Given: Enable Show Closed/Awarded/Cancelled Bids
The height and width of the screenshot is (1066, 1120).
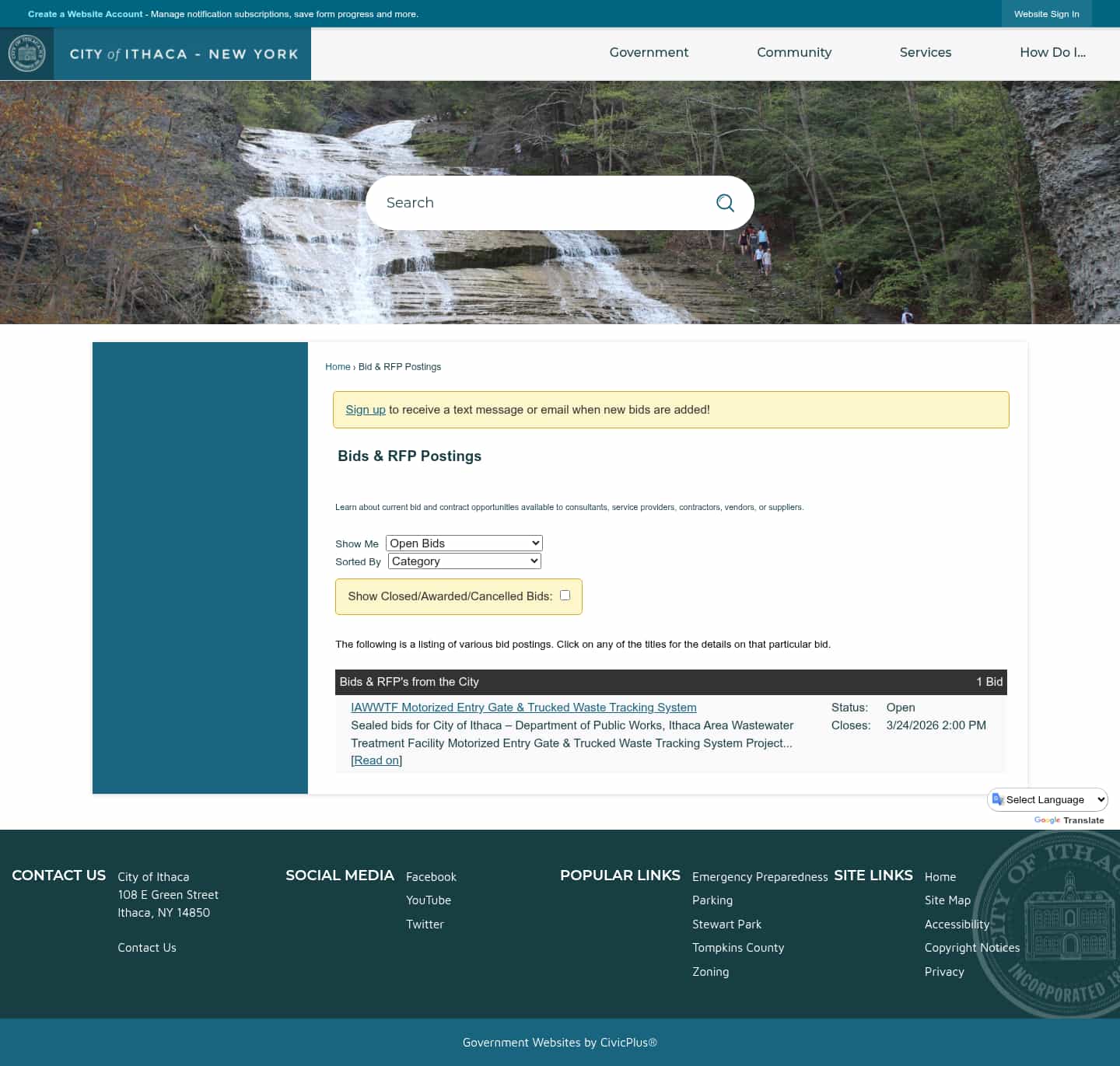Looking at the screenshot, I should pos(565,595).
